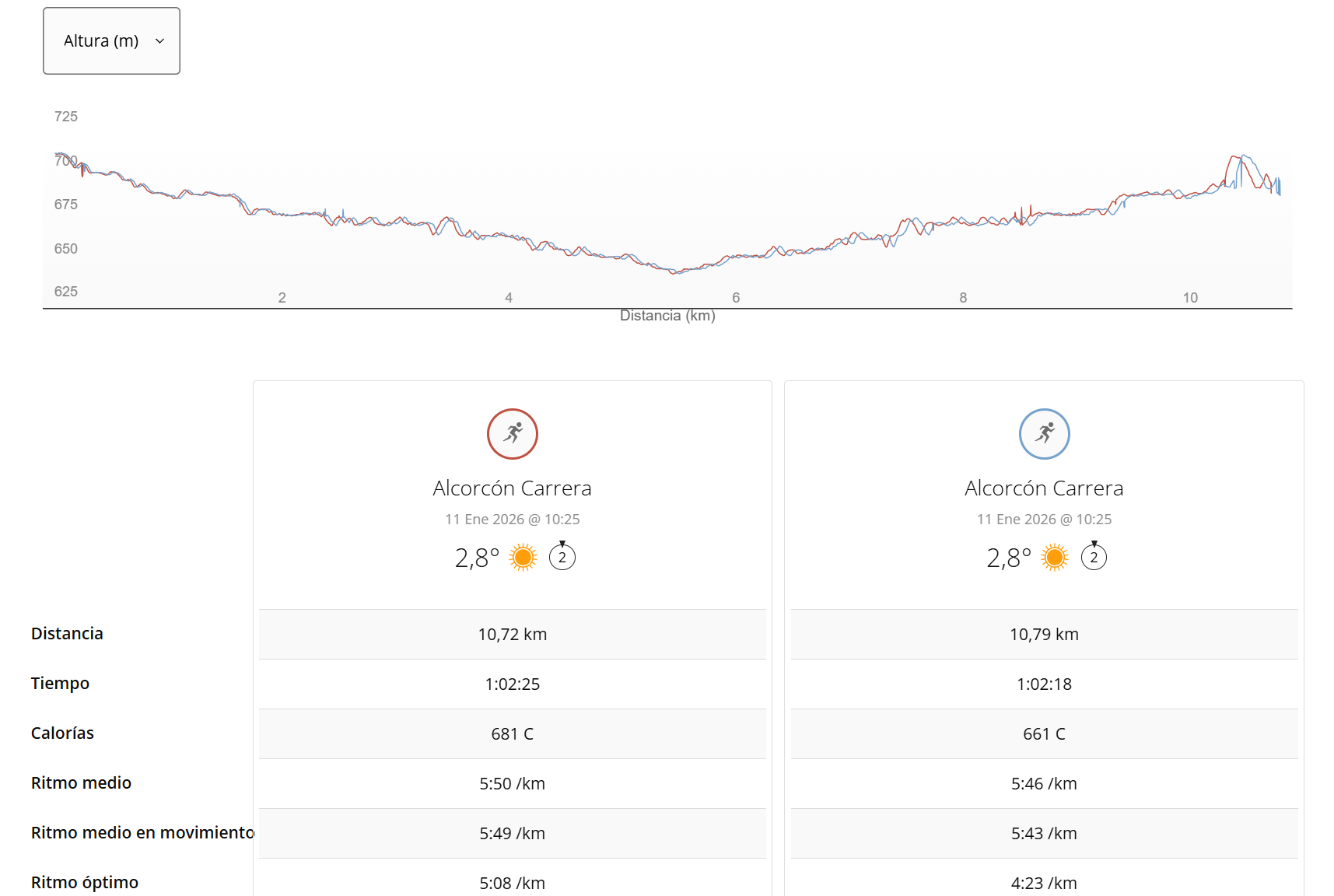Viewport: 1334px width, 896px height.
Task: Select the Tiempo row label
Action: click(60, 684)
